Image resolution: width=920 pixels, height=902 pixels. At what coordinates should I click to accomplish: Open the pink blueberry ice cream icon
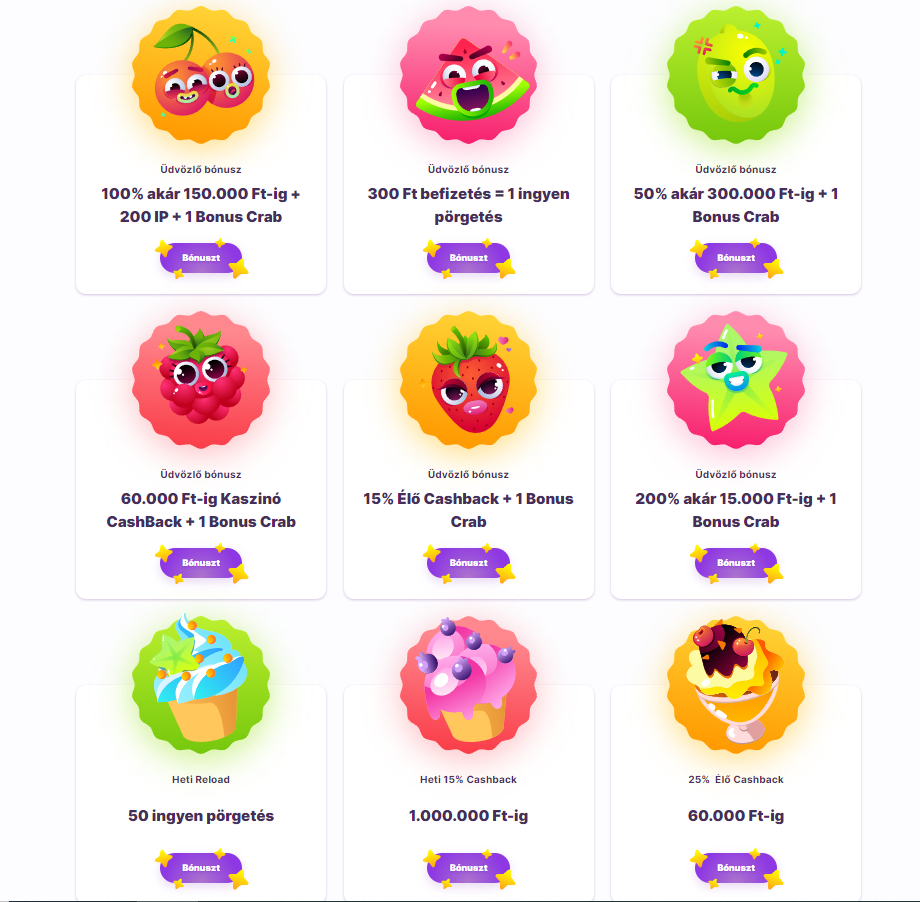pos(468,684)
